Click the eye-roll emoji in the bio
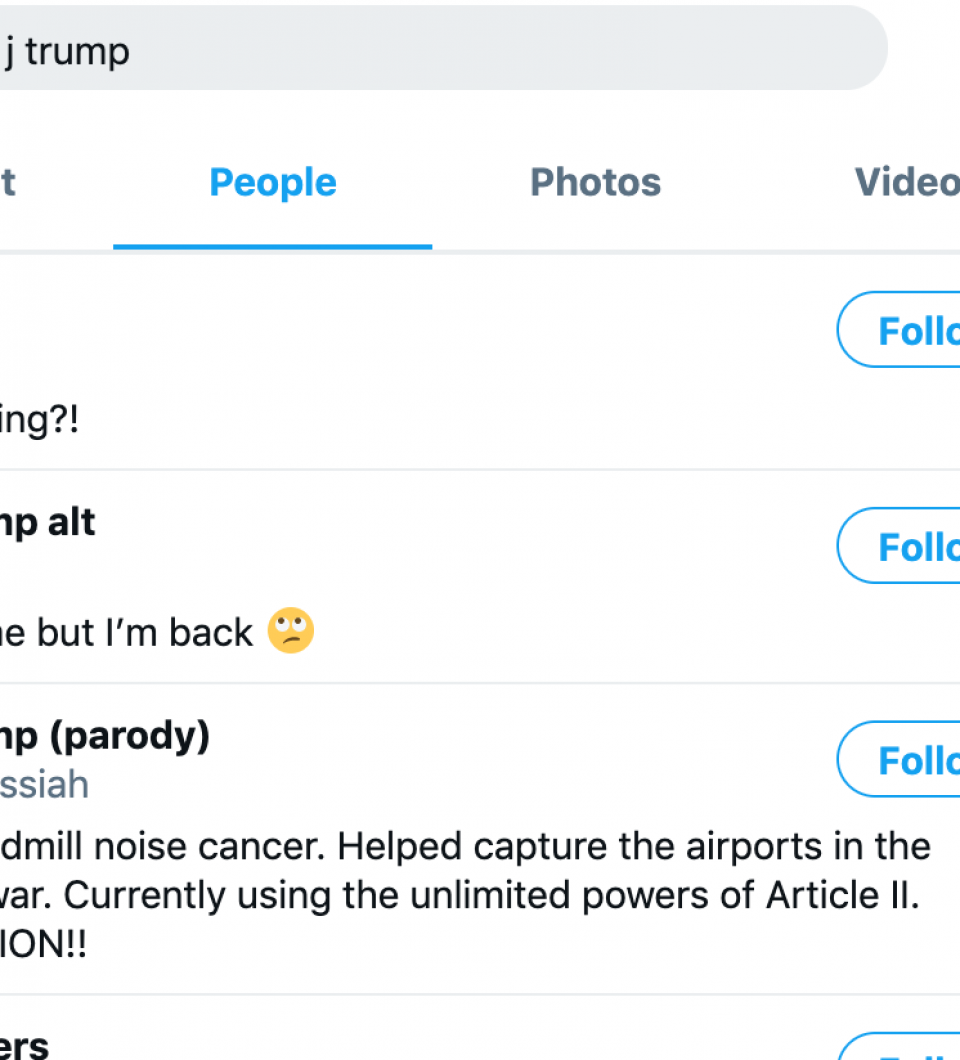960x1060 pixels. pyautogui.click(x=291, y=631)
